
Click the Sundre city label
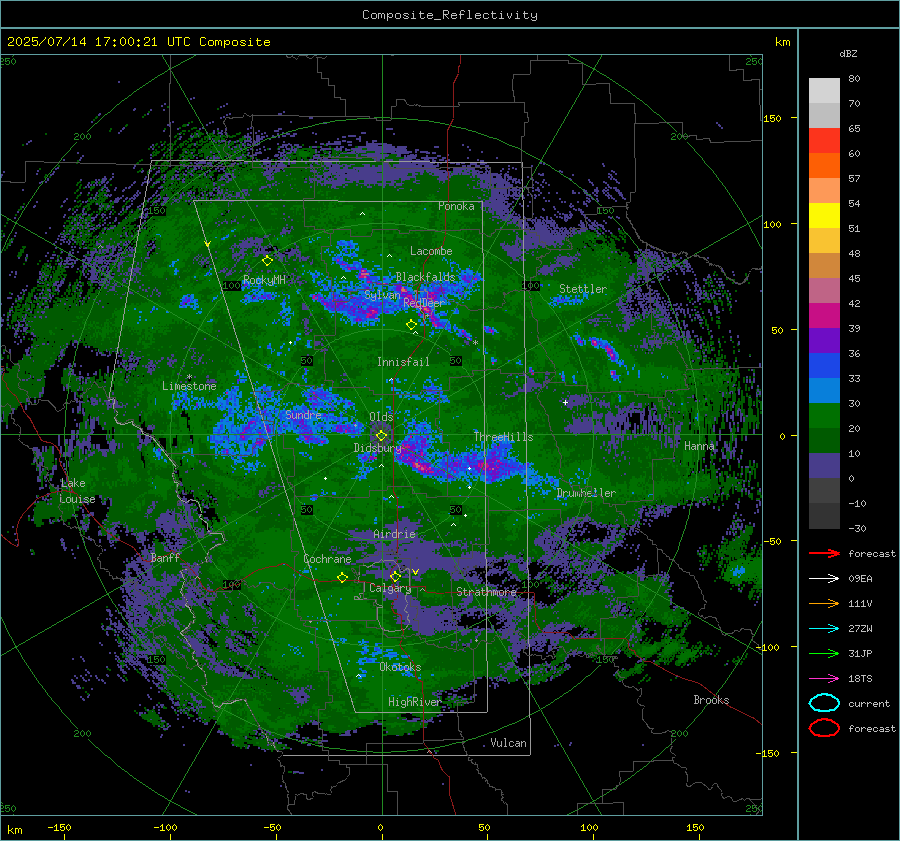tap(303, 414)
